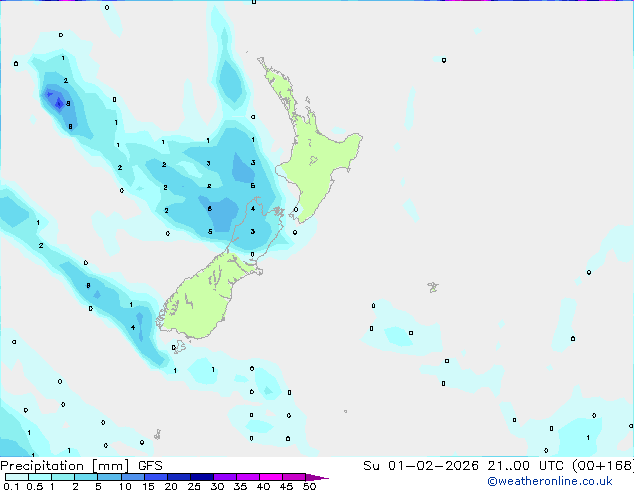Screen dimensions: 634x490
Task: Click the "0.5" legend scale label
Action: pos(35,486)
